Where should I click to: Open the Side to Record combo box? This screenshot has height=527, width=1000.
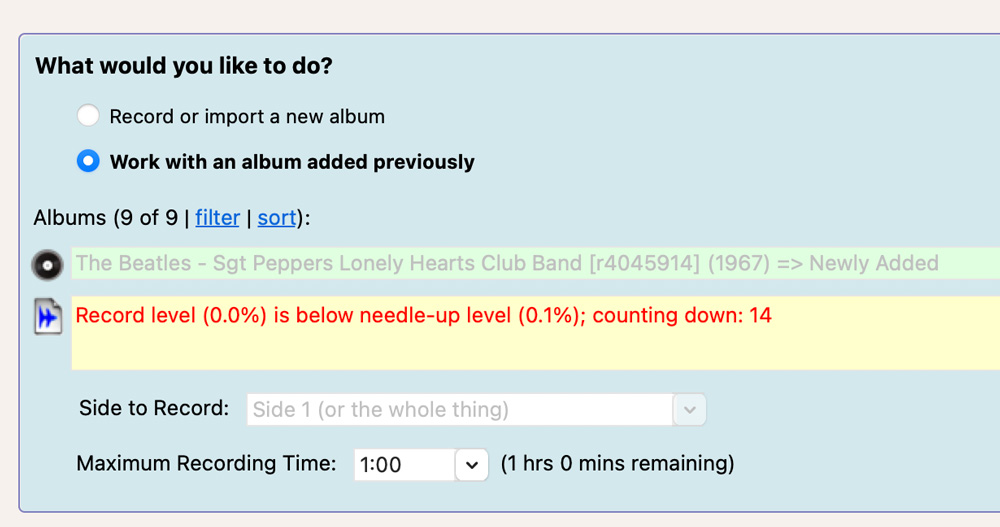[460, 409]
